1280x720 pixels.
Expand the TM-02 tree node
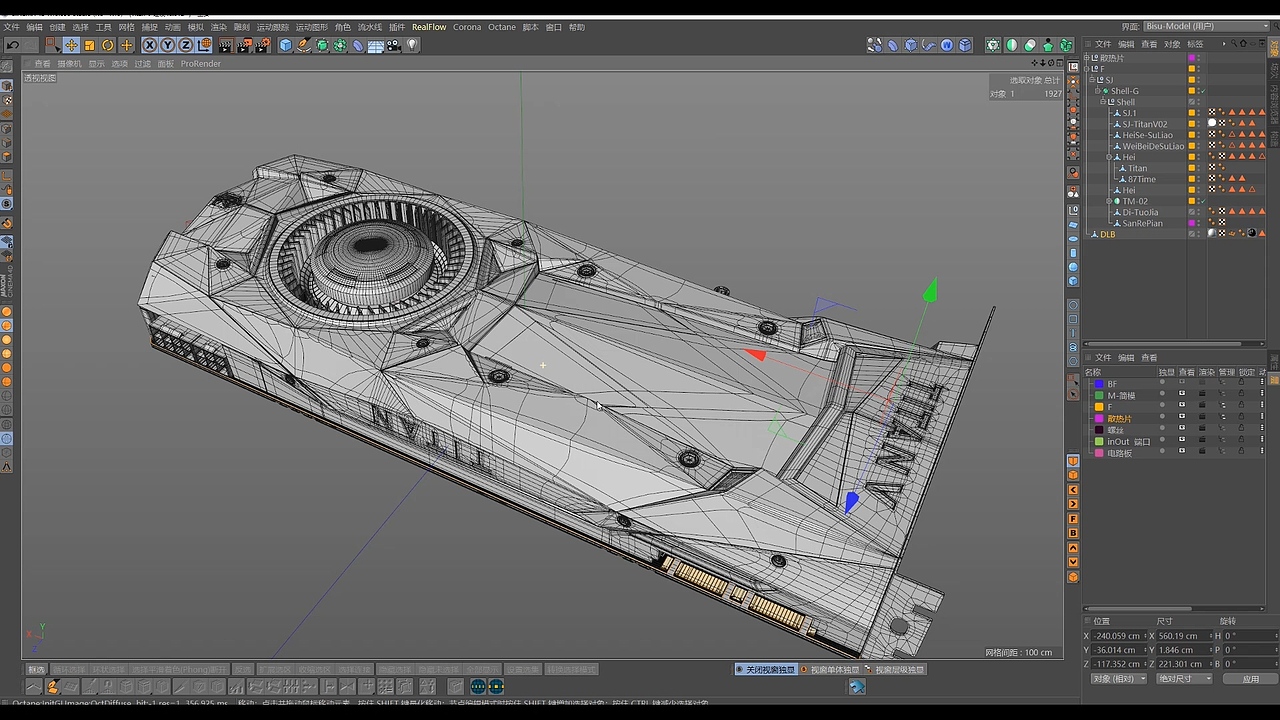1109,201
